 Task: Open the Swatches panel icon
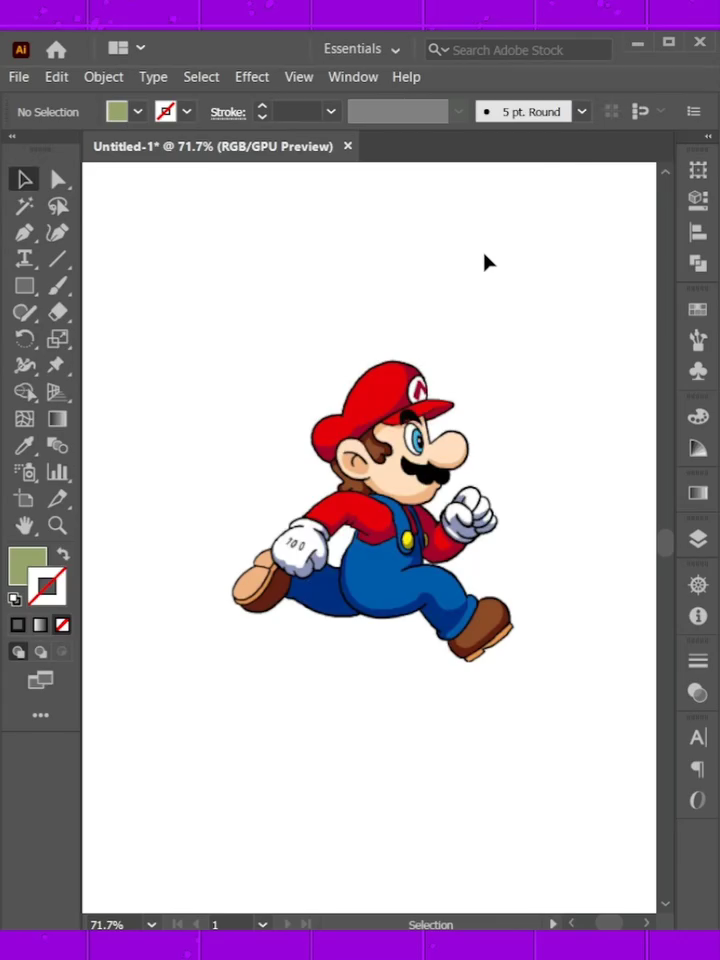tap(698, 309)
